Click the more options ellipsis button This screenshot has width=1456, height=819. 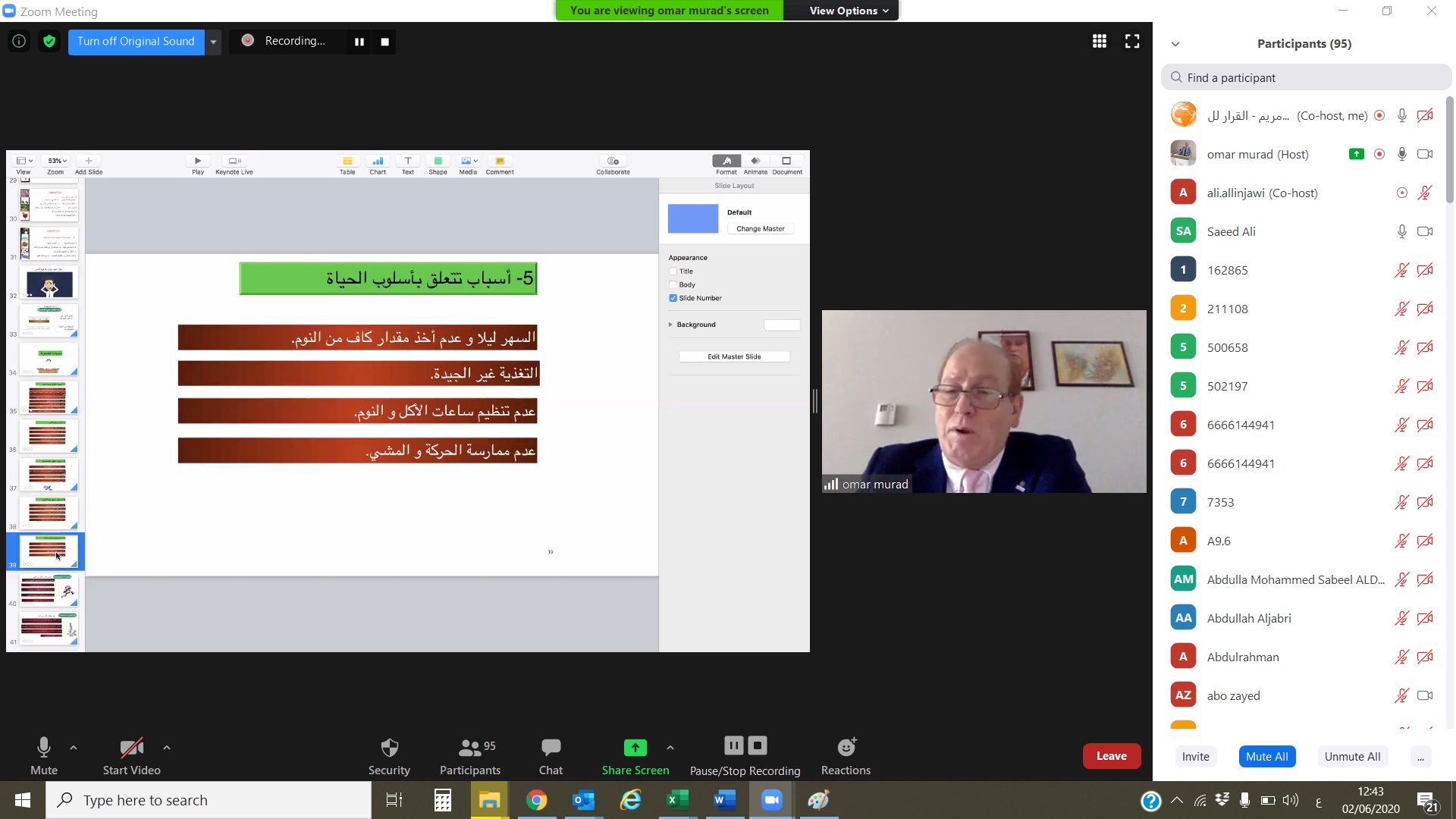(x=1420, y=756)
